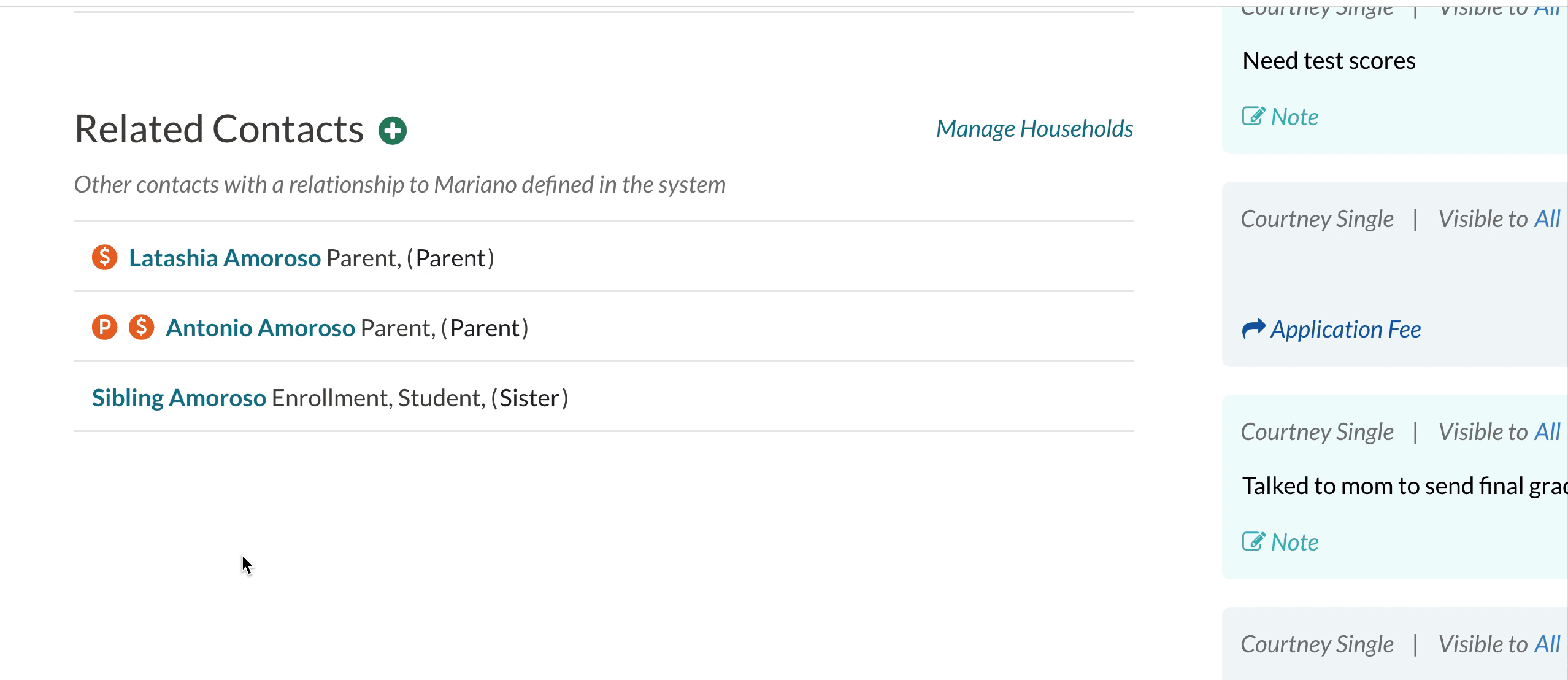1568x680 pixels.
Task: Click the Note edit icon under Need test scores
Action: click(x=1253, y=116)
